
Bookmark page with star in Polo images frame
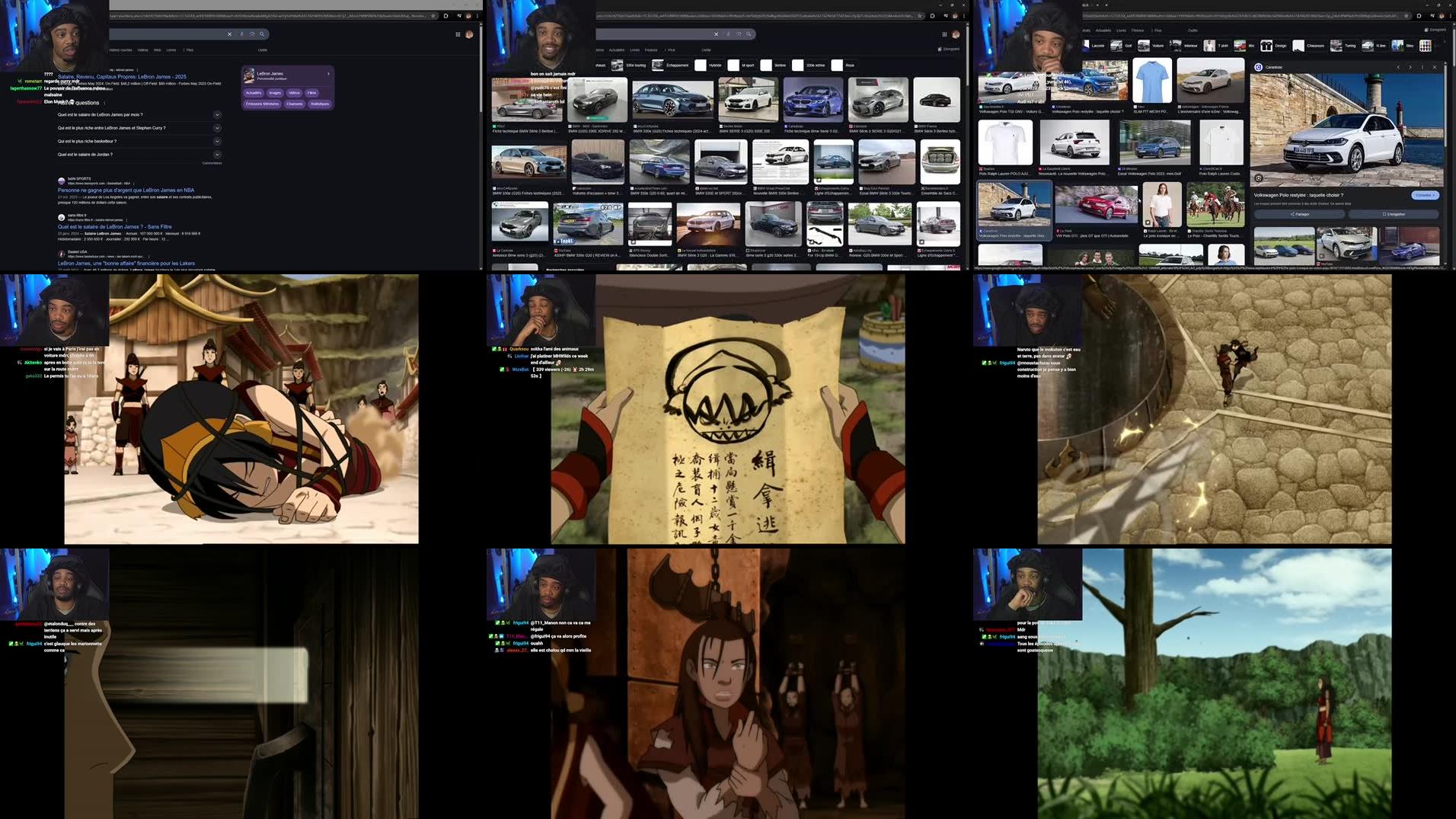coord(1407,15)
